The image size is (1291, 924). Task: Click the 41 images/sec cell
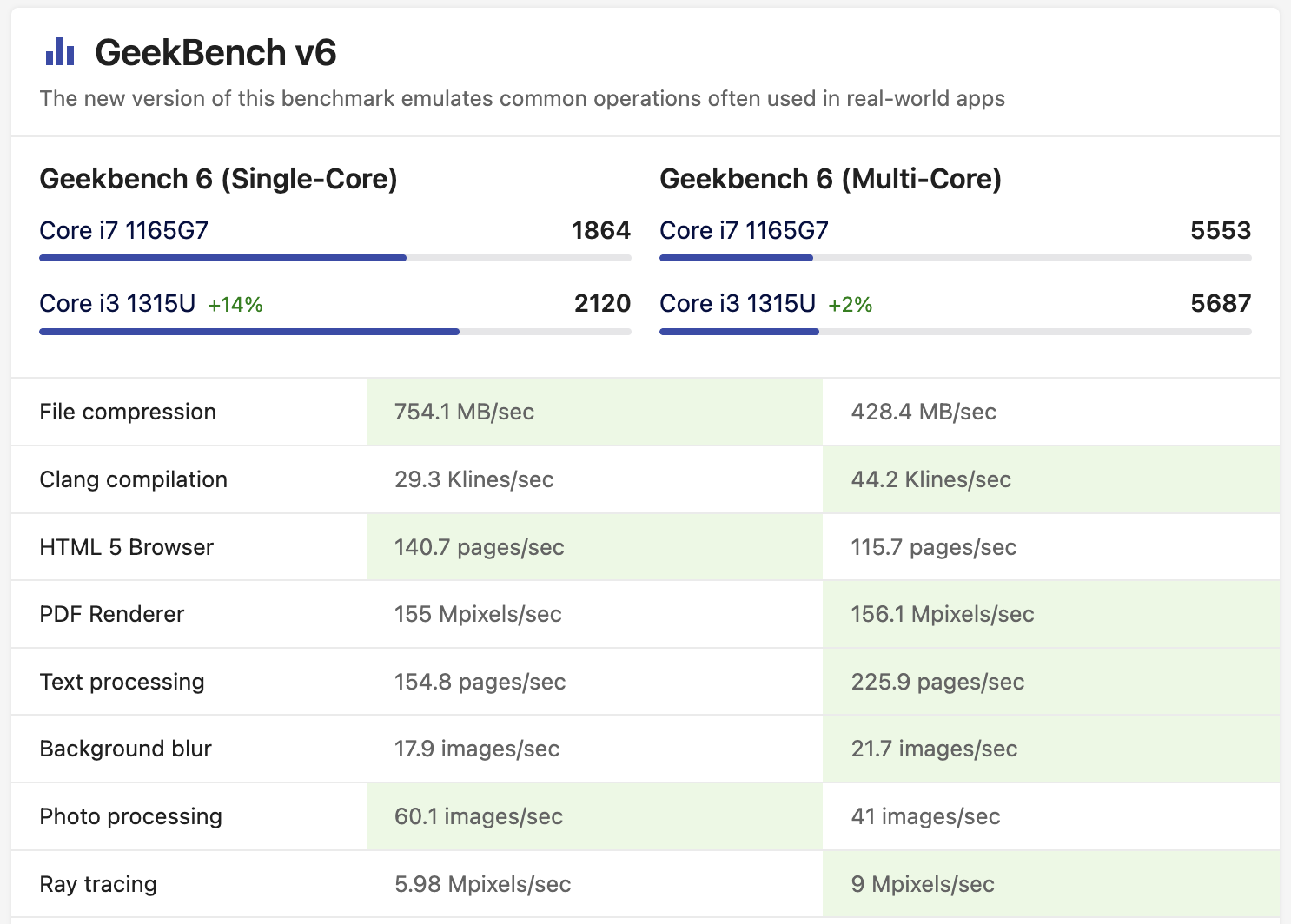click(1051, 816)
